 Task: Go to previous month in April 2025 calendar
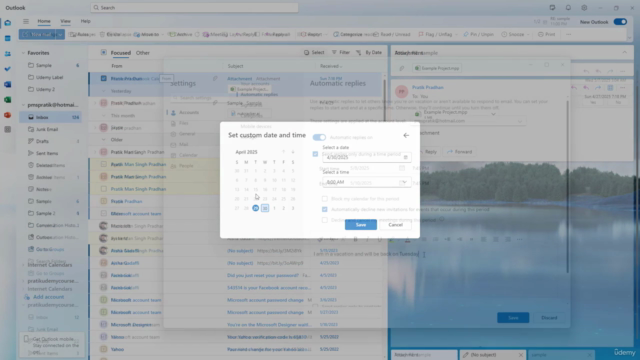click(283, 152)
